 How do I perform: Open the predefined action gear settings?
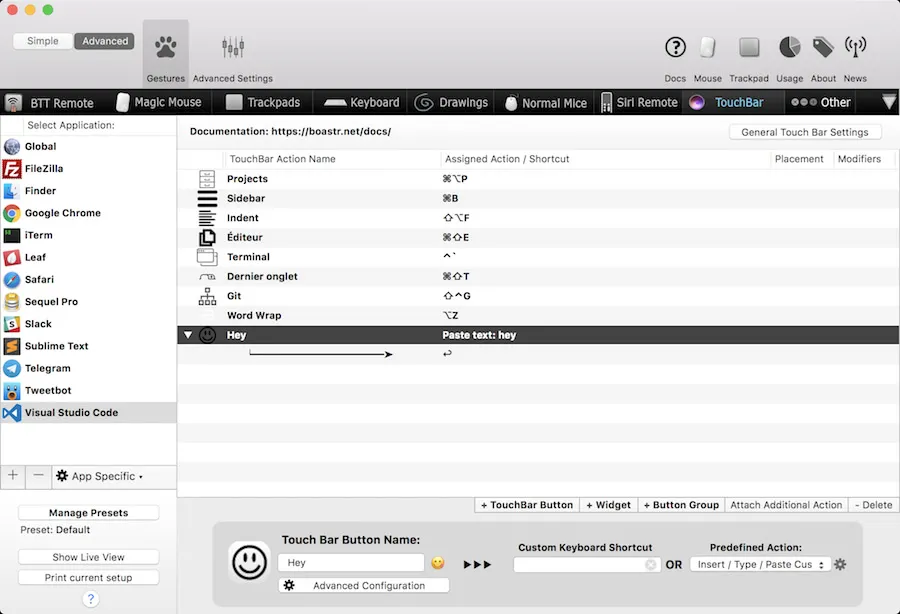[x=840, y=564]
